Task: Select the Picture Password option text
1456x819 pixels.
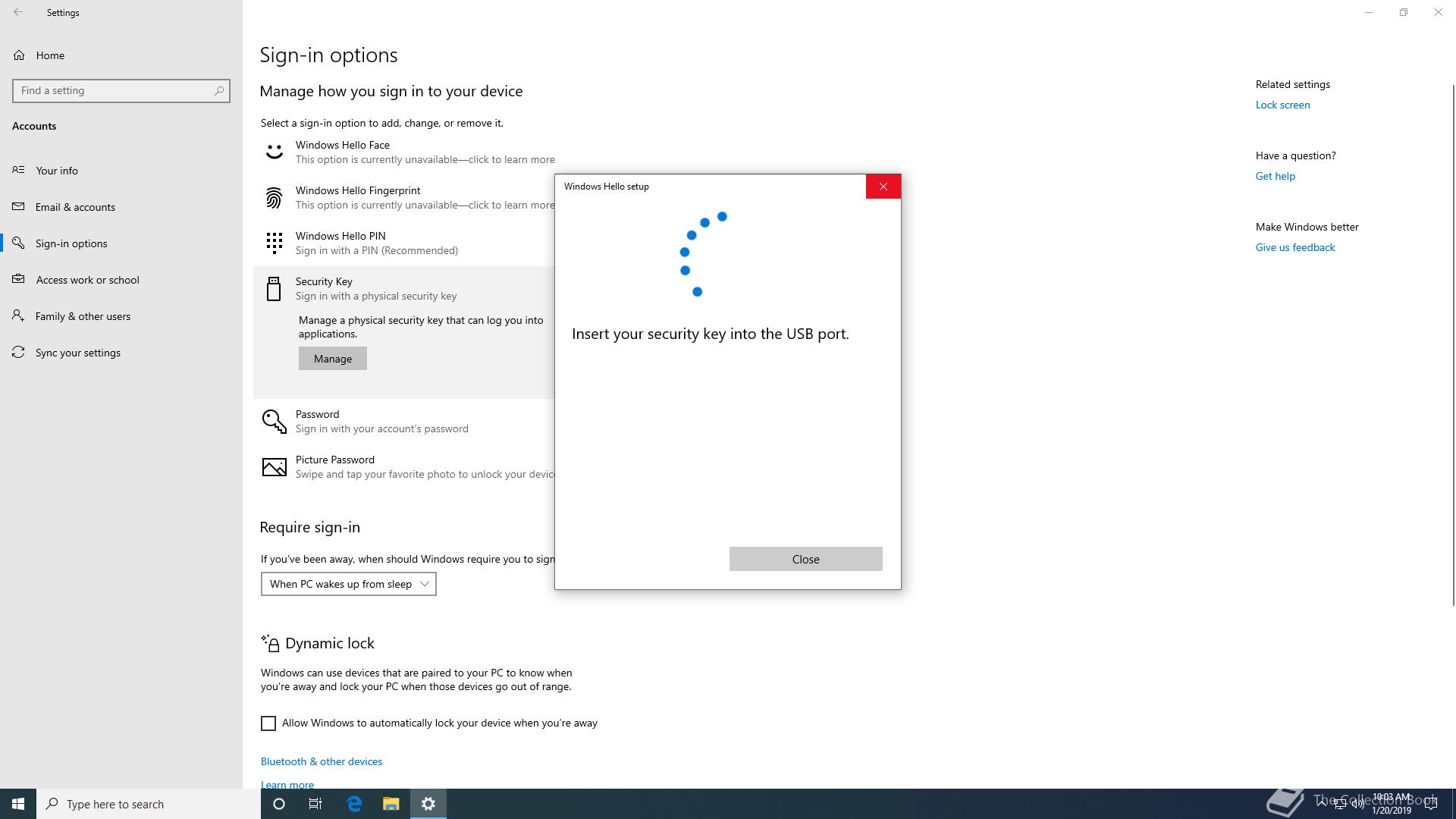Action: (x=335, y=460)
